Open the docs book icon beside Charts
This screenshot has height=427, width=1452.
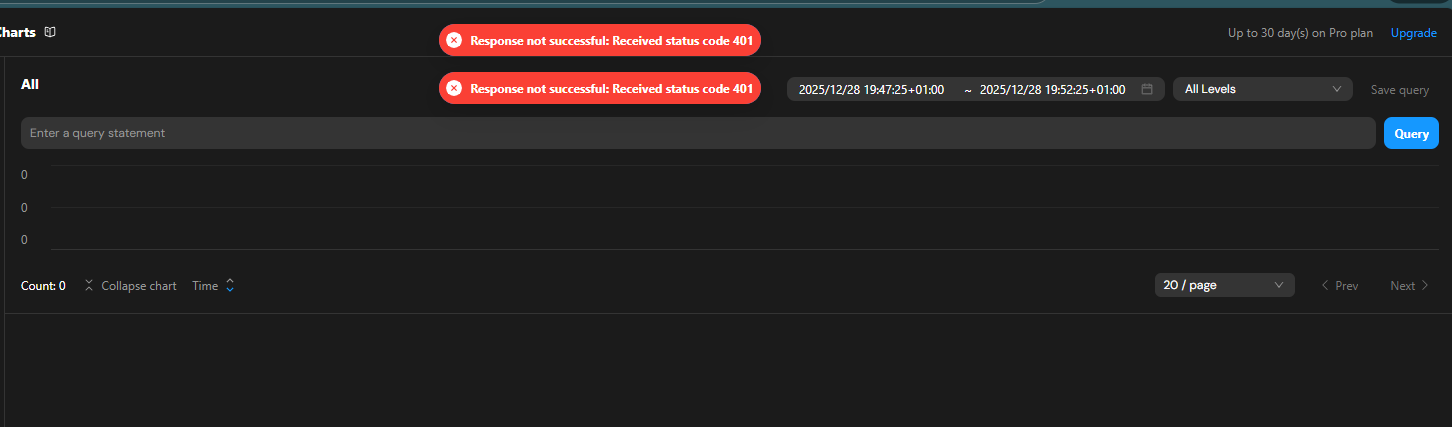point(50,32)
